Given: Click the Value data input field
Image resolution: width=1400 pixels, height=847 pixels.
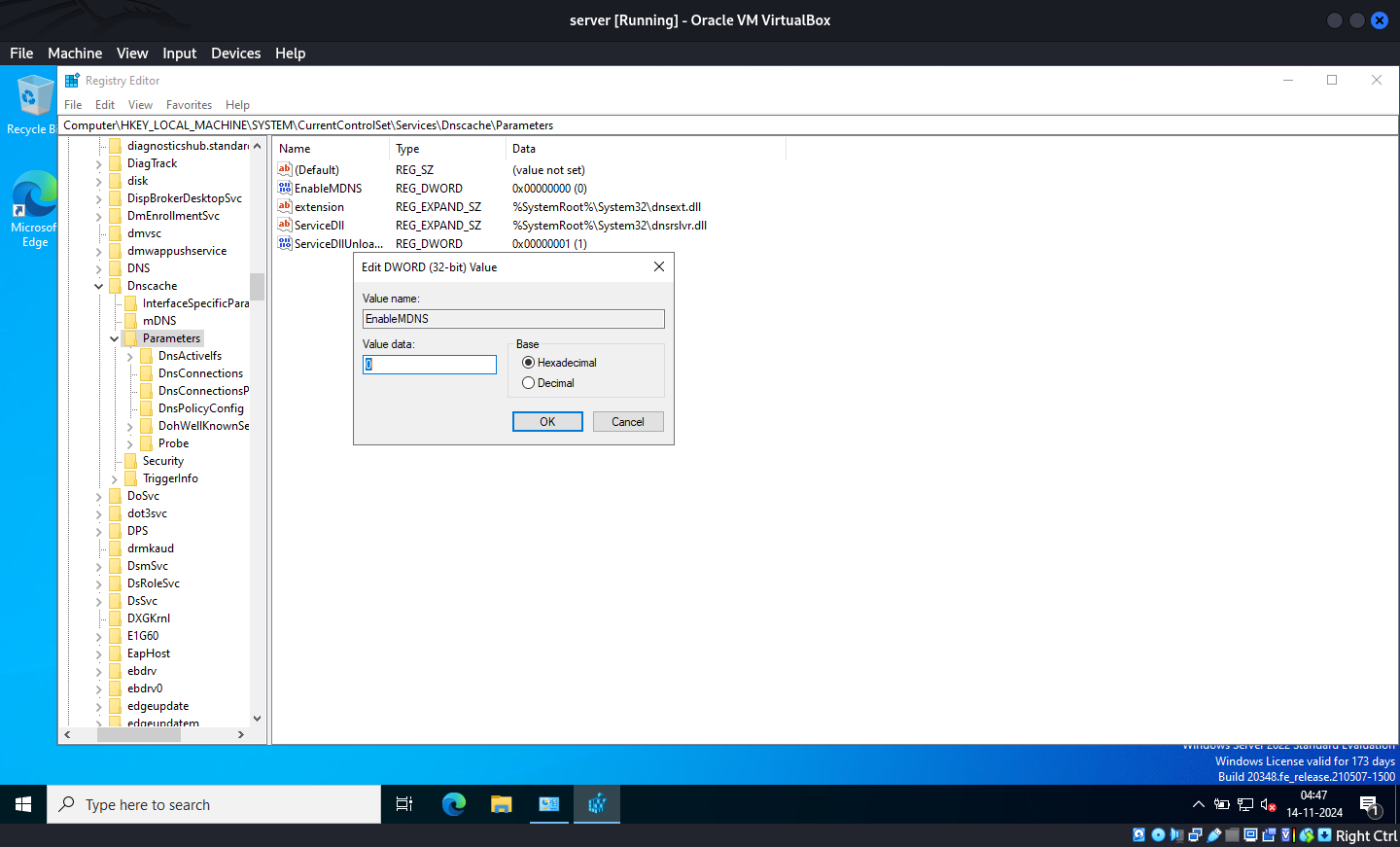Looking at the screenshot, I should tap(430, 365).
